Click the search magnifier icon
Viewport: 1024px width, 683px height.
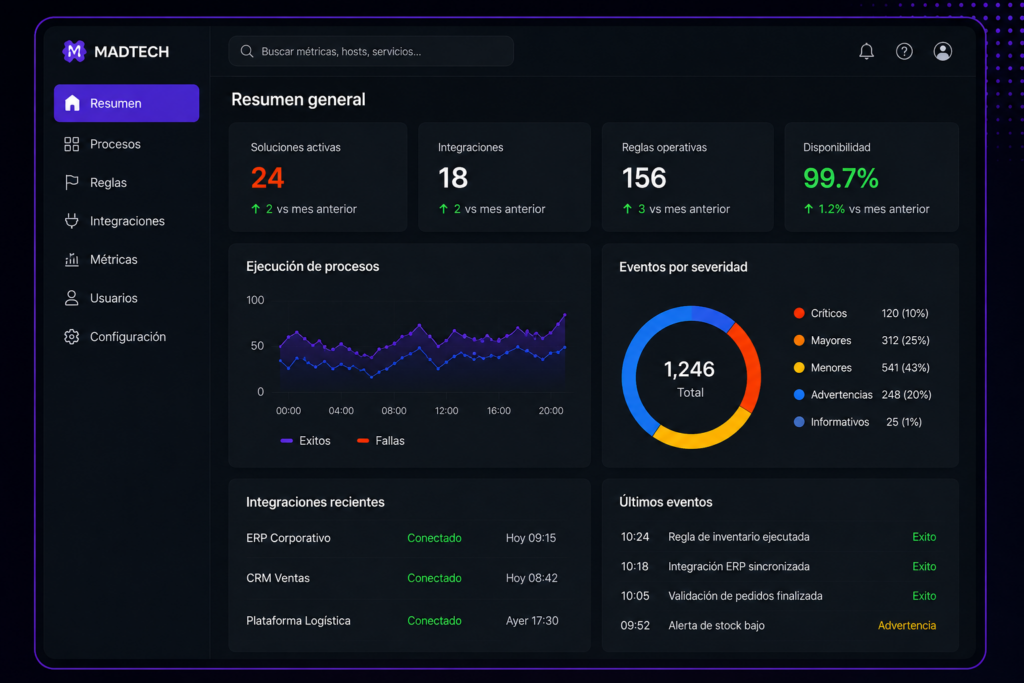click(x=247, y=51)
